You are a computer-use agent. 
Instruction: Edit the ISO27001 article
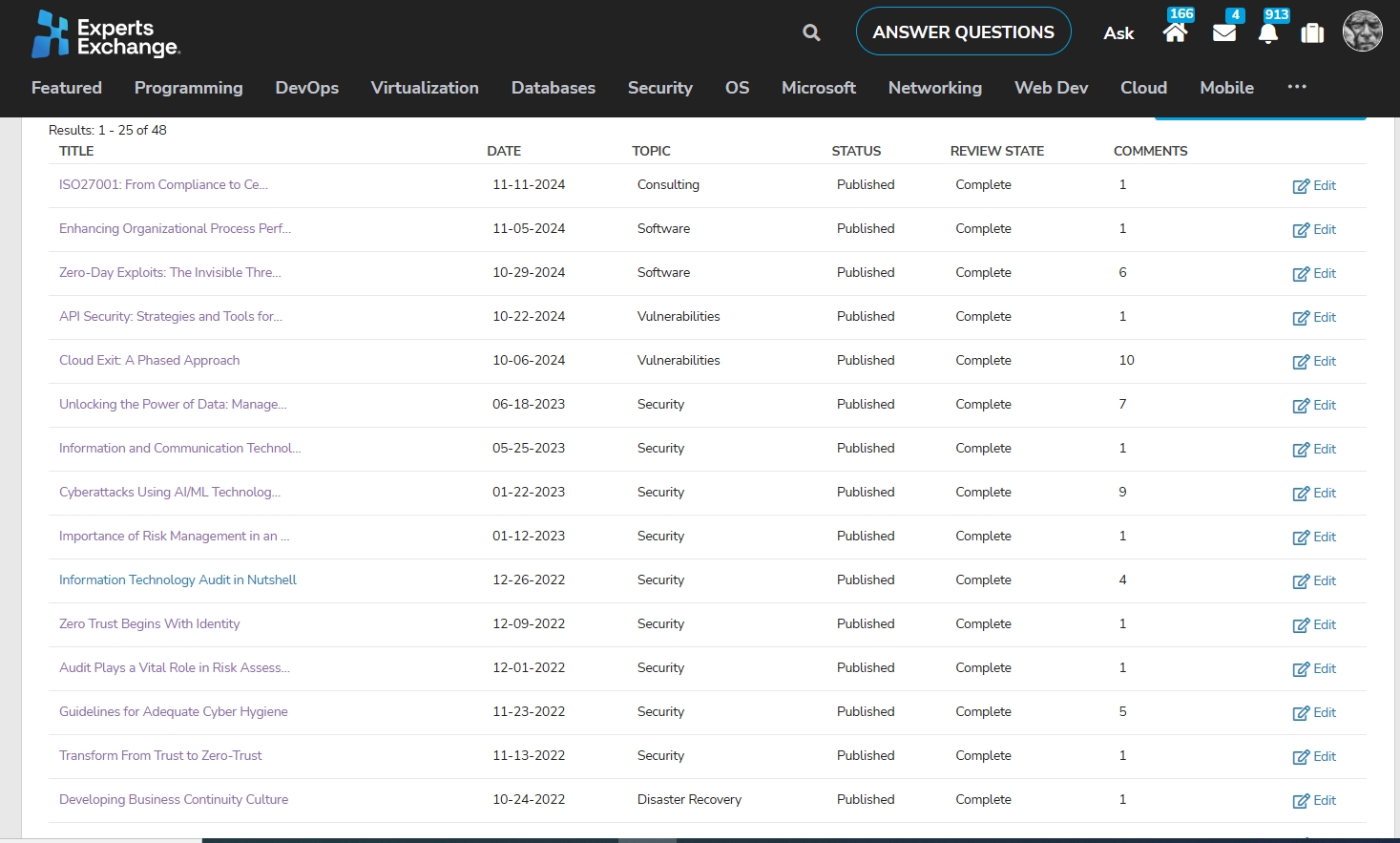pyautogui.click(x=1314, y=186)
